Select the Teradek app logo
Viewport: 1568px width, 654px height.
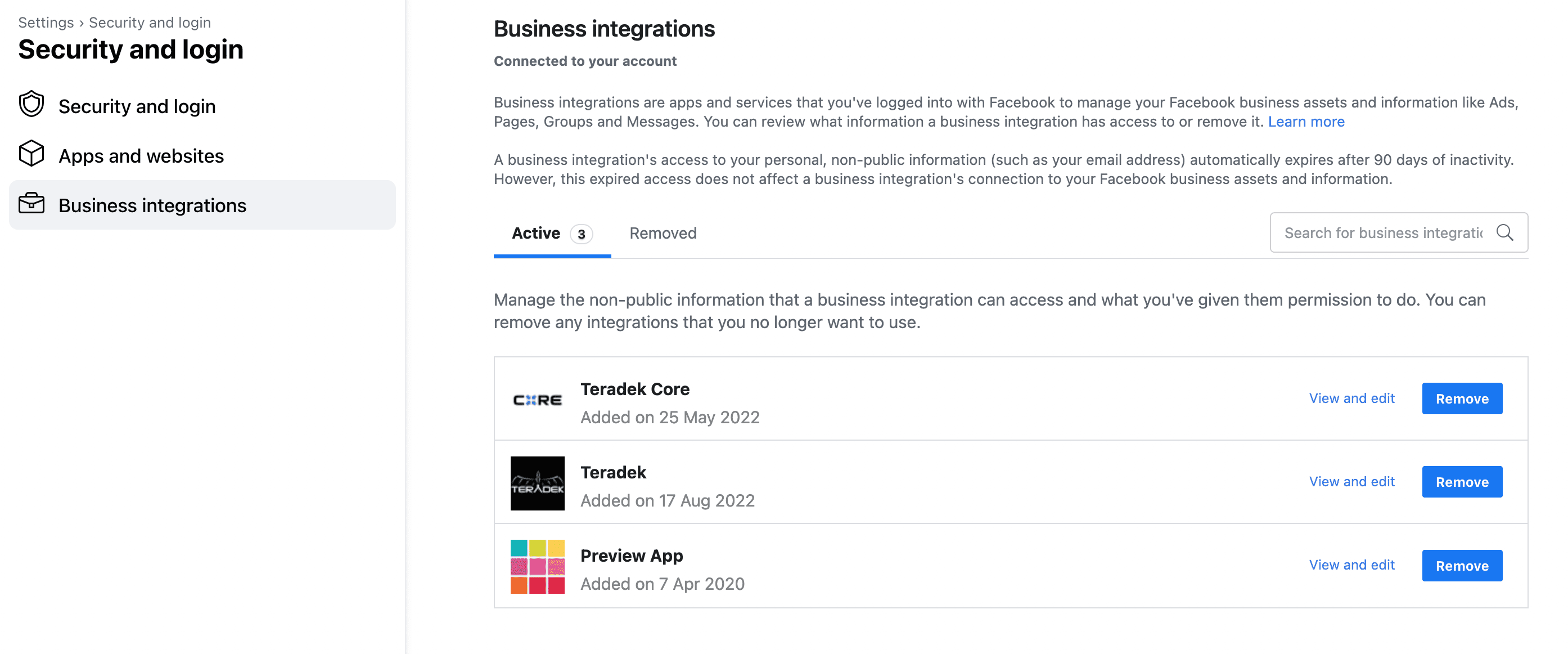click(x=538, y=483)
